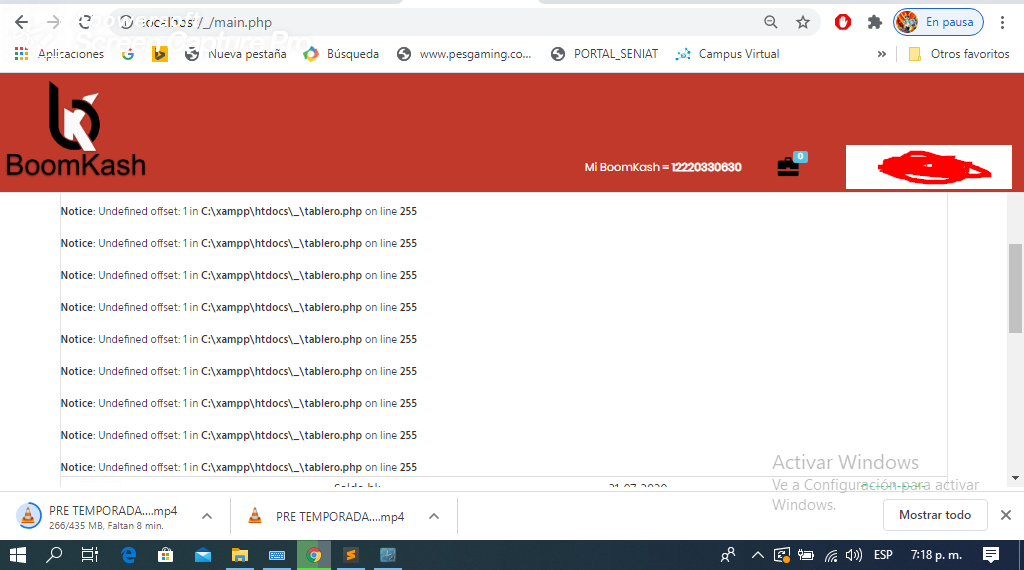1024x570 pixels.
Task: Close the downloads bar
Action: (x=1006, y=515)
